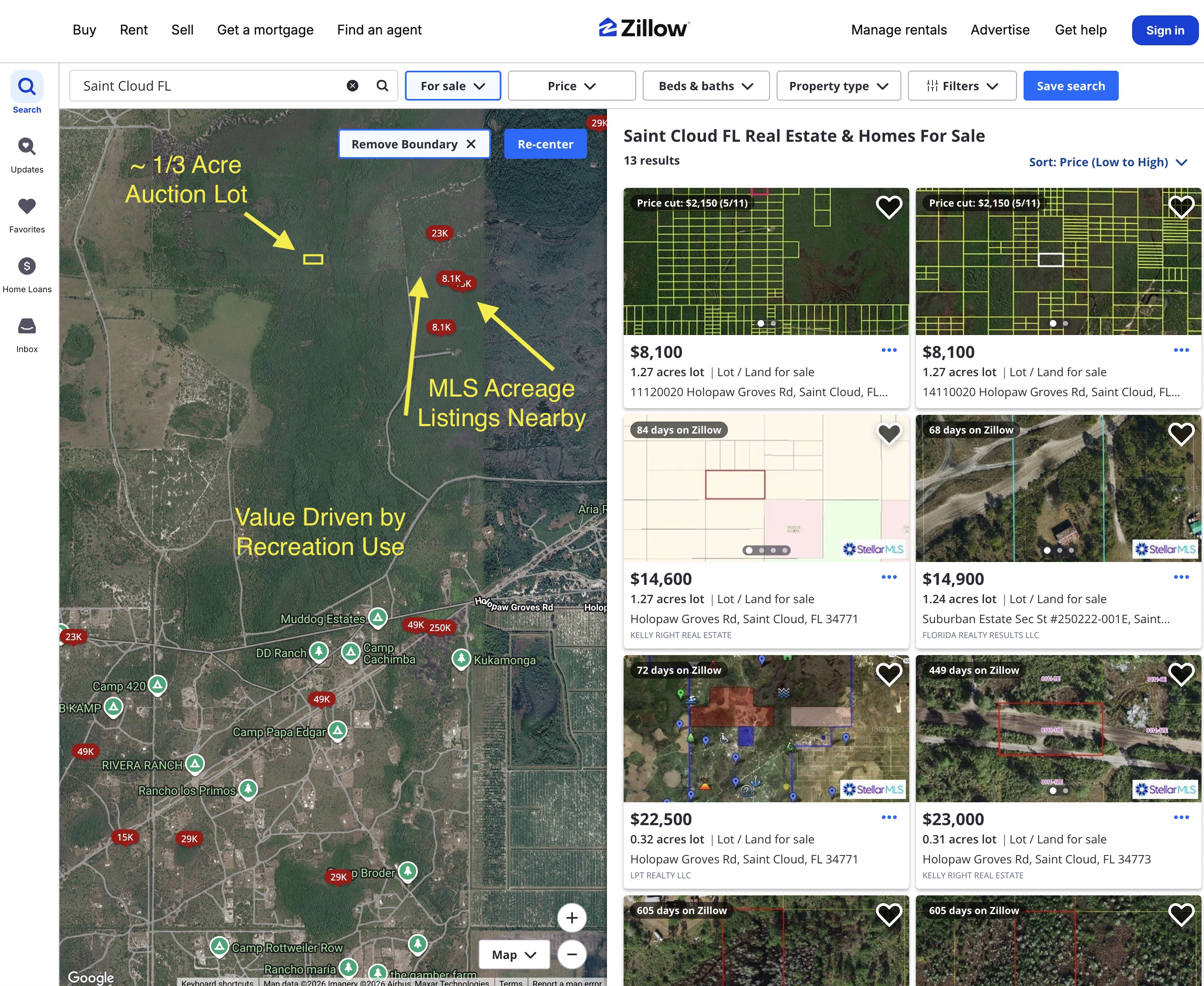Open more options for $22,500 listing
The height and width of the screenshot is (986, 1204).
click(x=889, y=817)
